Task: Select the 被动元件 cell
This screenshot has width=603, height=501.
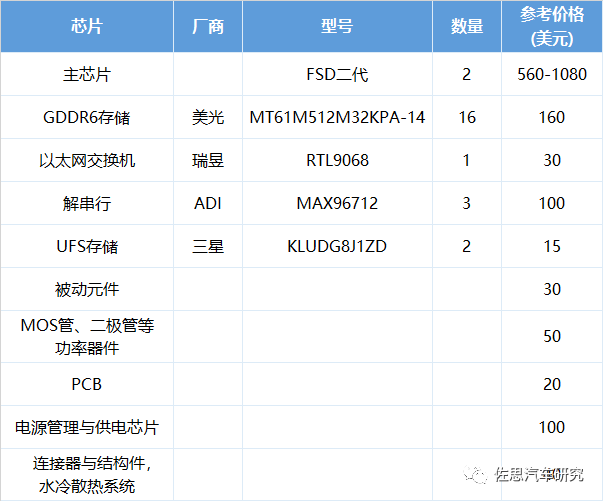Action: click(87, 289)
